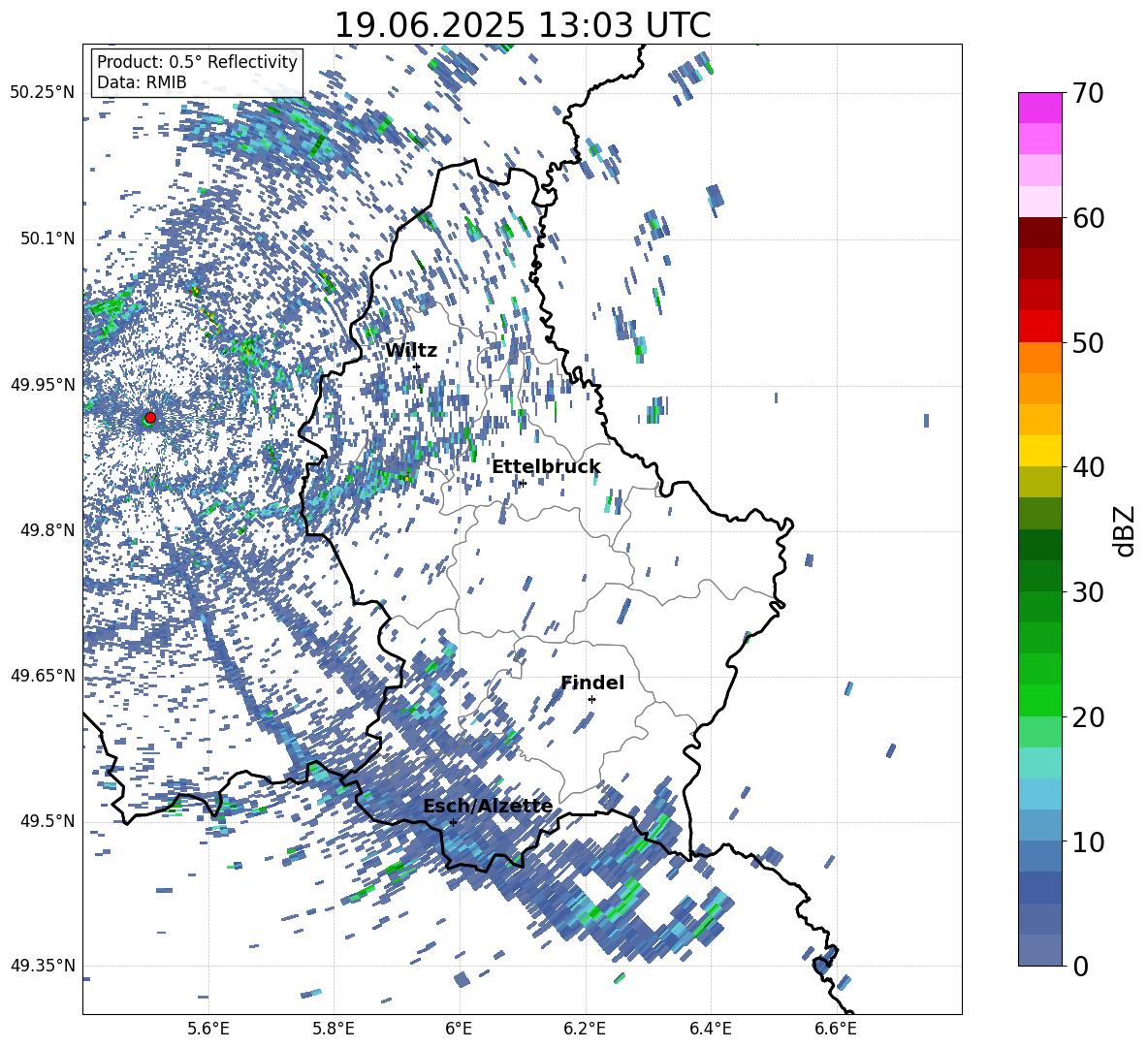
Task: Click the 0 colorbar tick label
Action: pos(1081,967)
